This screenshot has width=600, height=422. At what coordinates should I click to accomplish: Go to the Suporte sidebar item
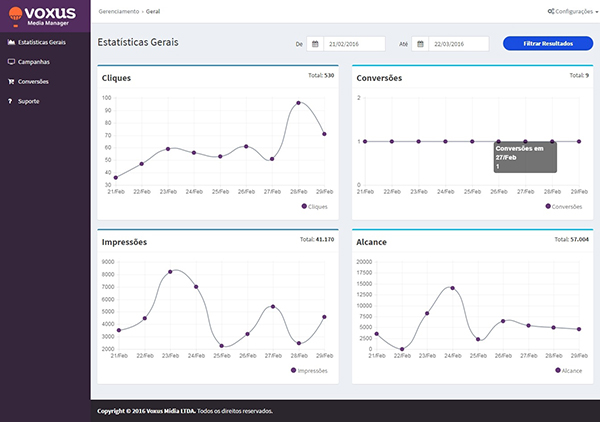click(29, 101)
